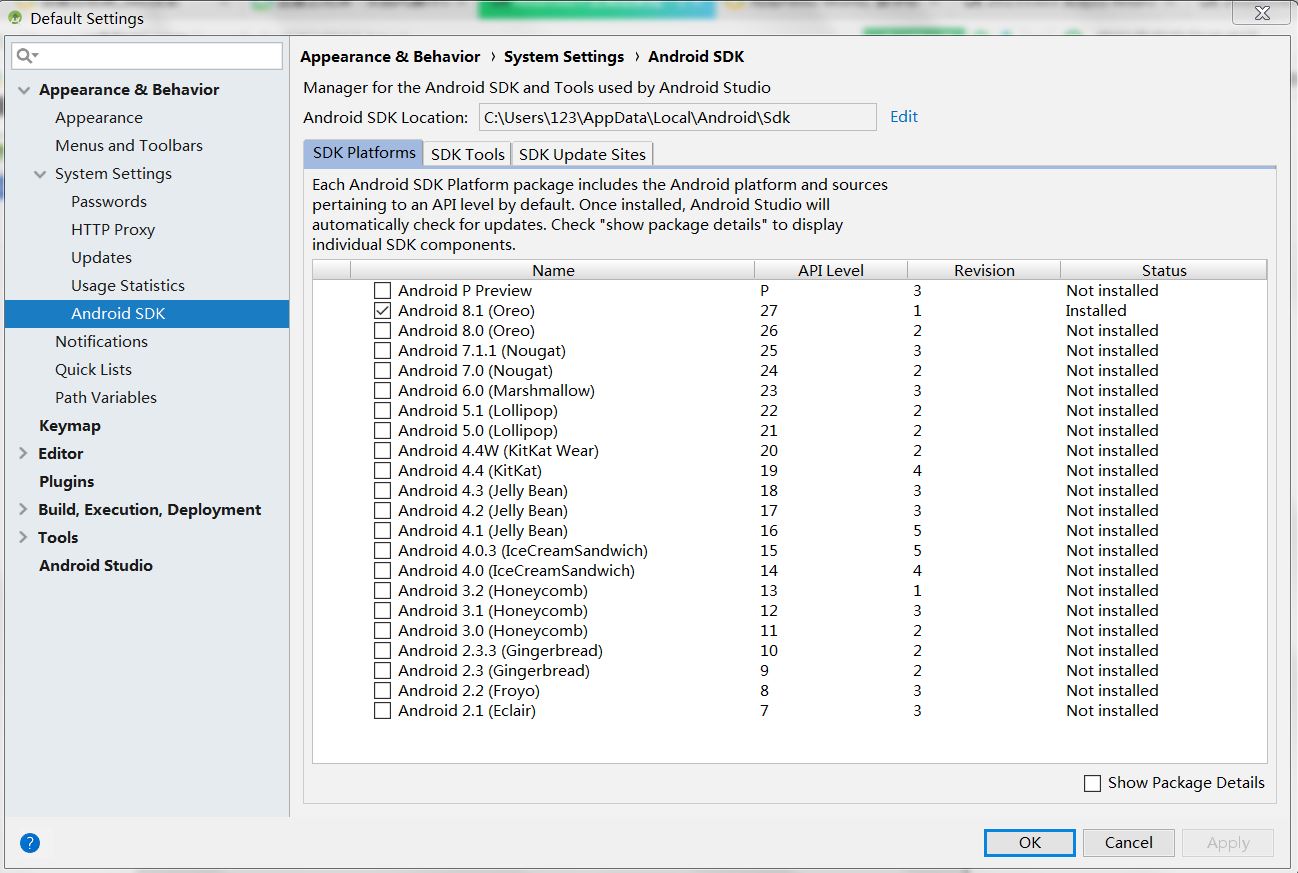Open the Notifications settings page
This screenshot has width=1298, height=873.
tap(101, 342)
